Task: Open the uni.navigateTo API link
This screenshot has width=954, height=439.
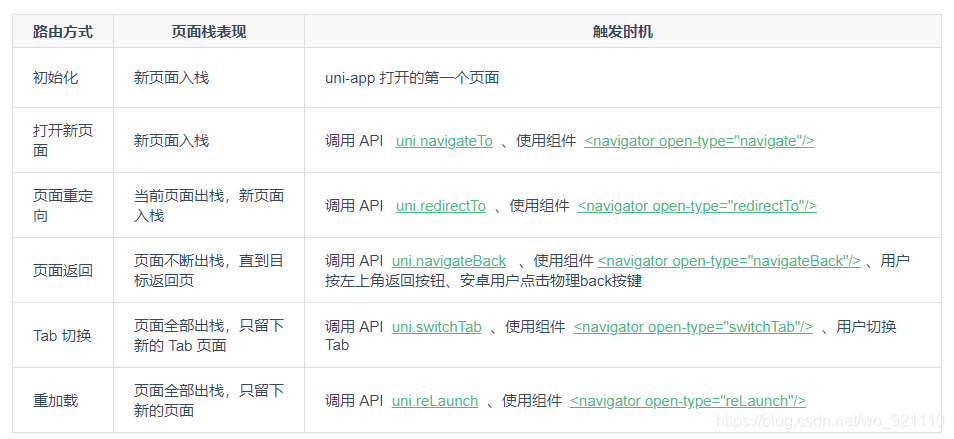Action: [x=444, y=141]
